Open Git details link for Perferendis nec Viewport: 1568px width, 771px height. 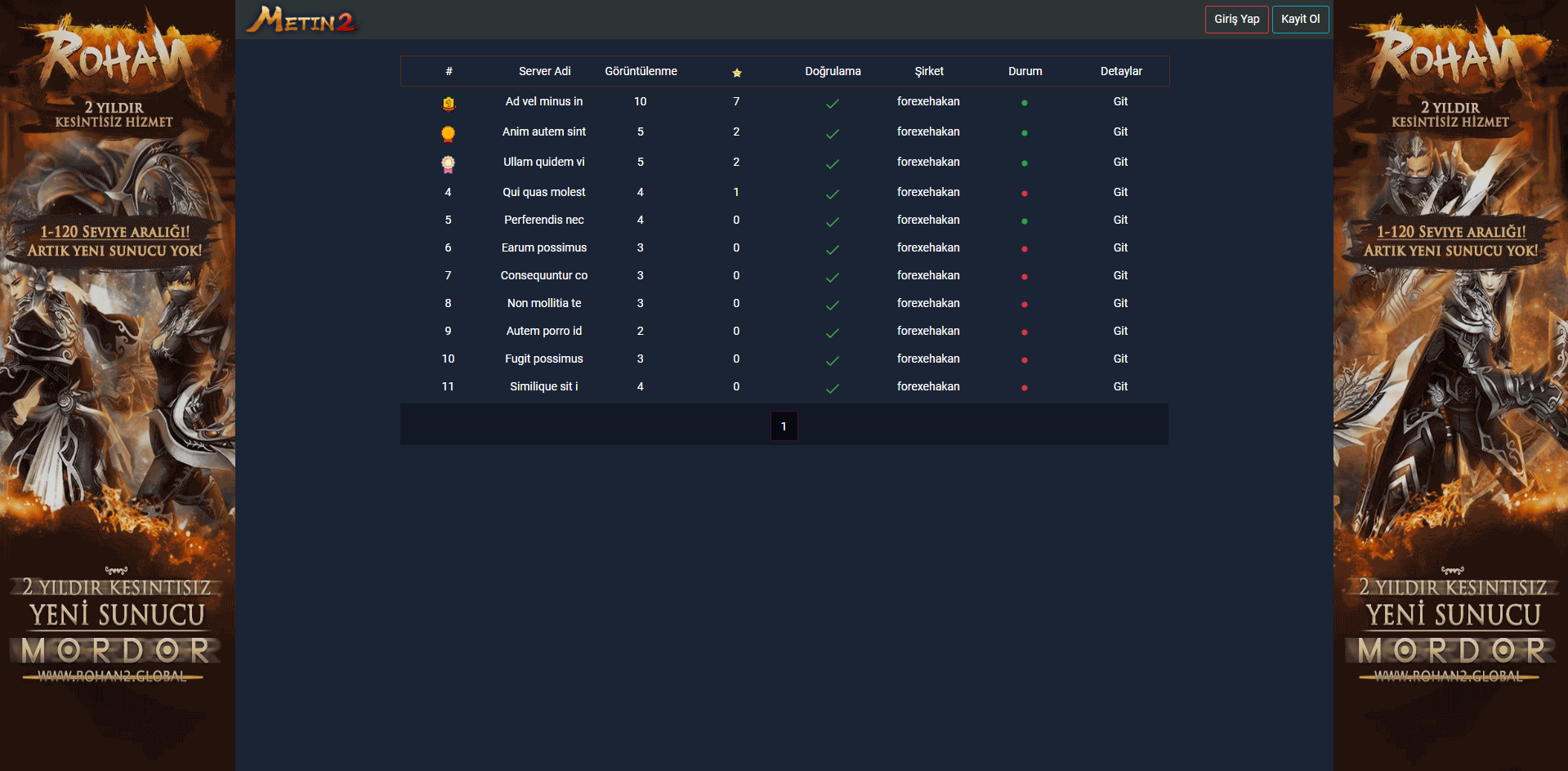1120,220
